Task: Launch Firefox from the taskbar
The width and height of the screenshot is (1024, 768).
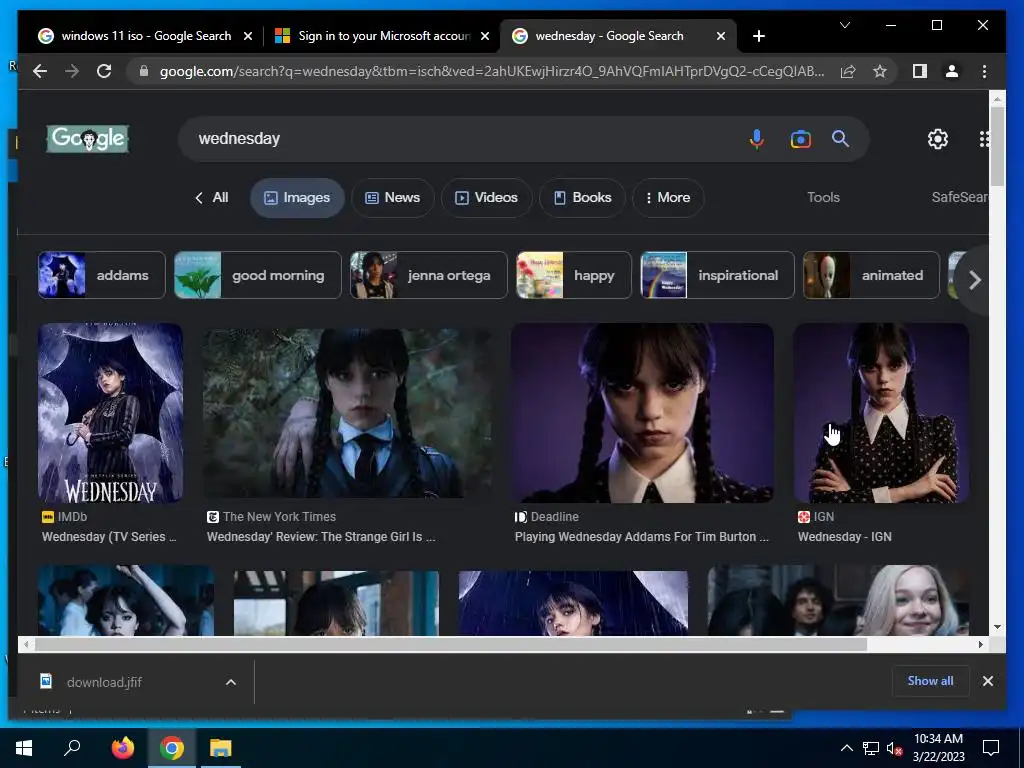Action: click(122, 748)
